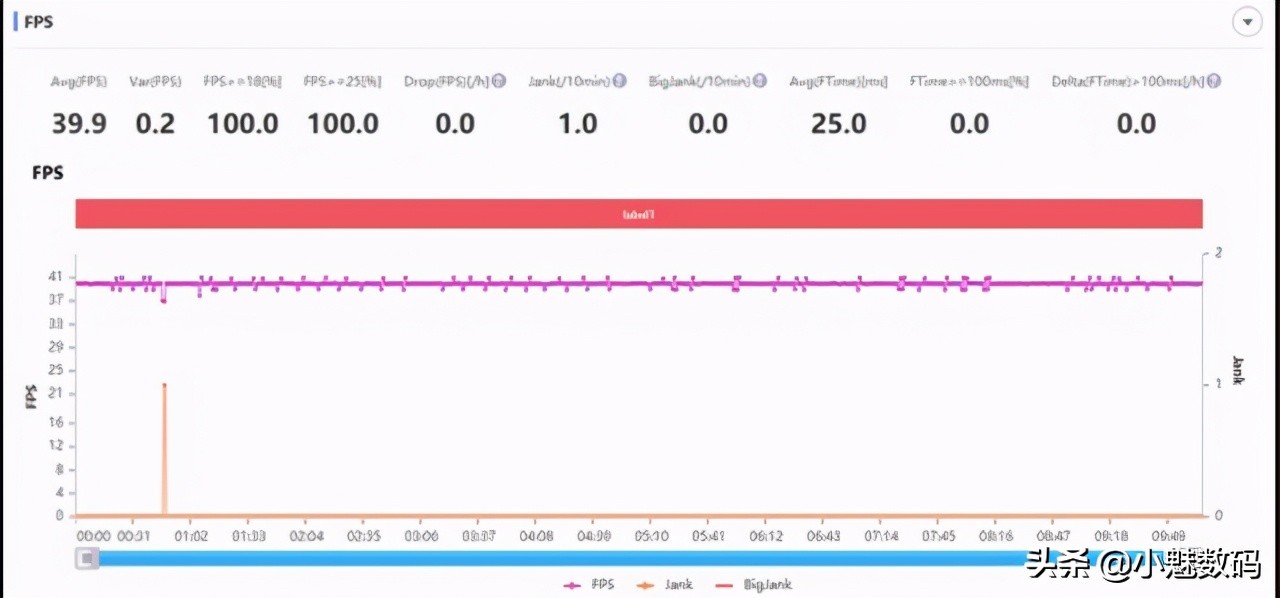
Task: Click the Avg(FTime) value 25.0
Action: click(838, 124)
